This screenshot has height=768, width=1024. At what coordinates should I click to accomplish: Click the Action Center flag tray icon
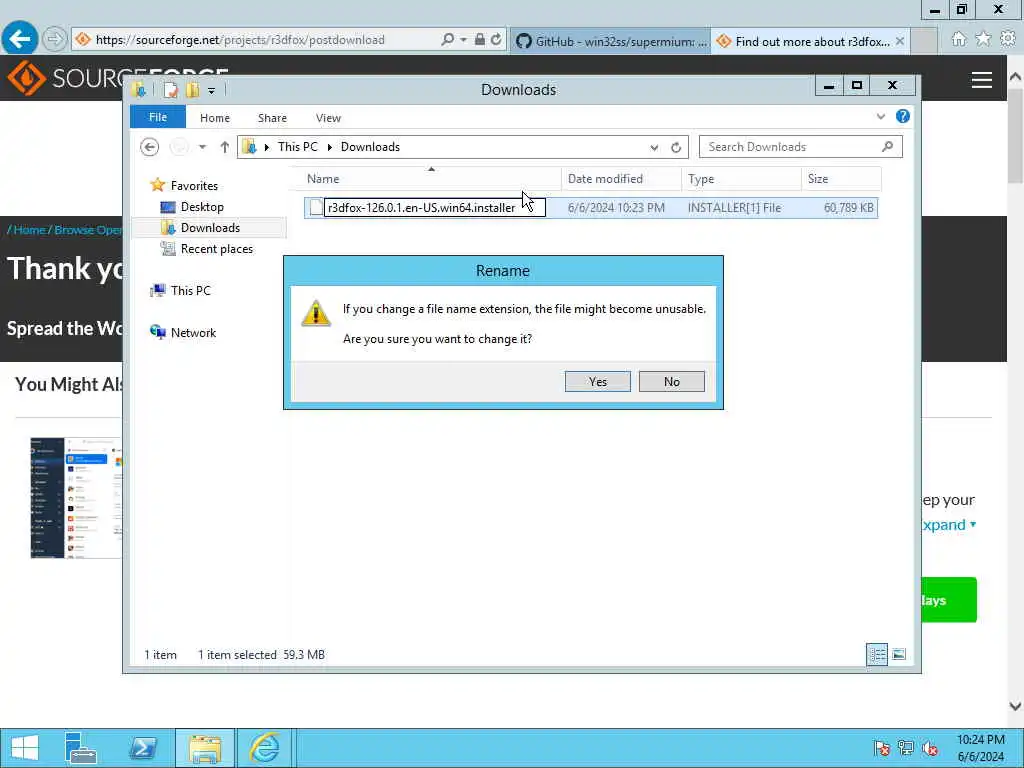point(881,748)
